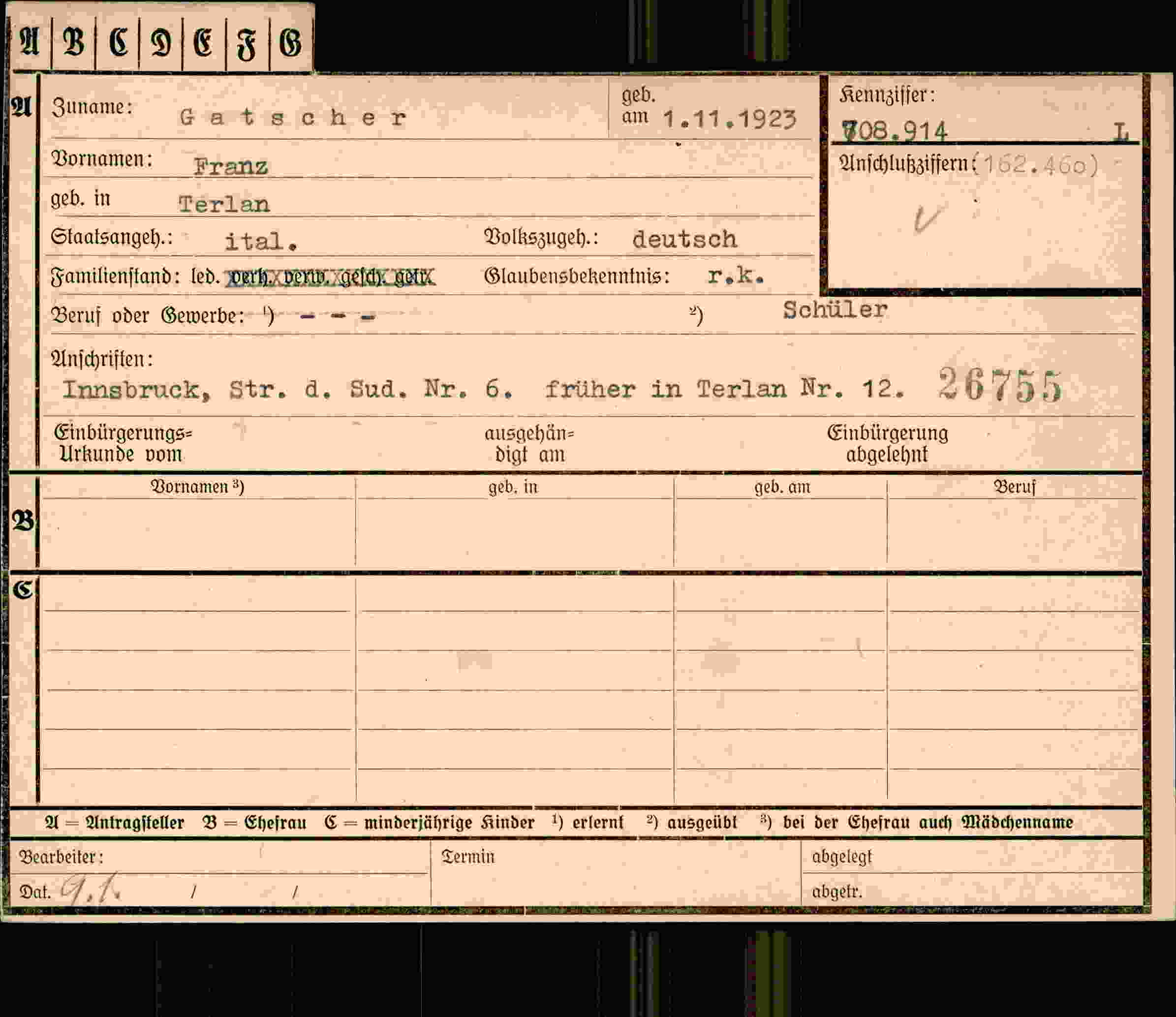Viewport: 1176px width, 1017px height.
Task: Click the Kennziffer number 708.914
Action: click(x=895, y=131)
